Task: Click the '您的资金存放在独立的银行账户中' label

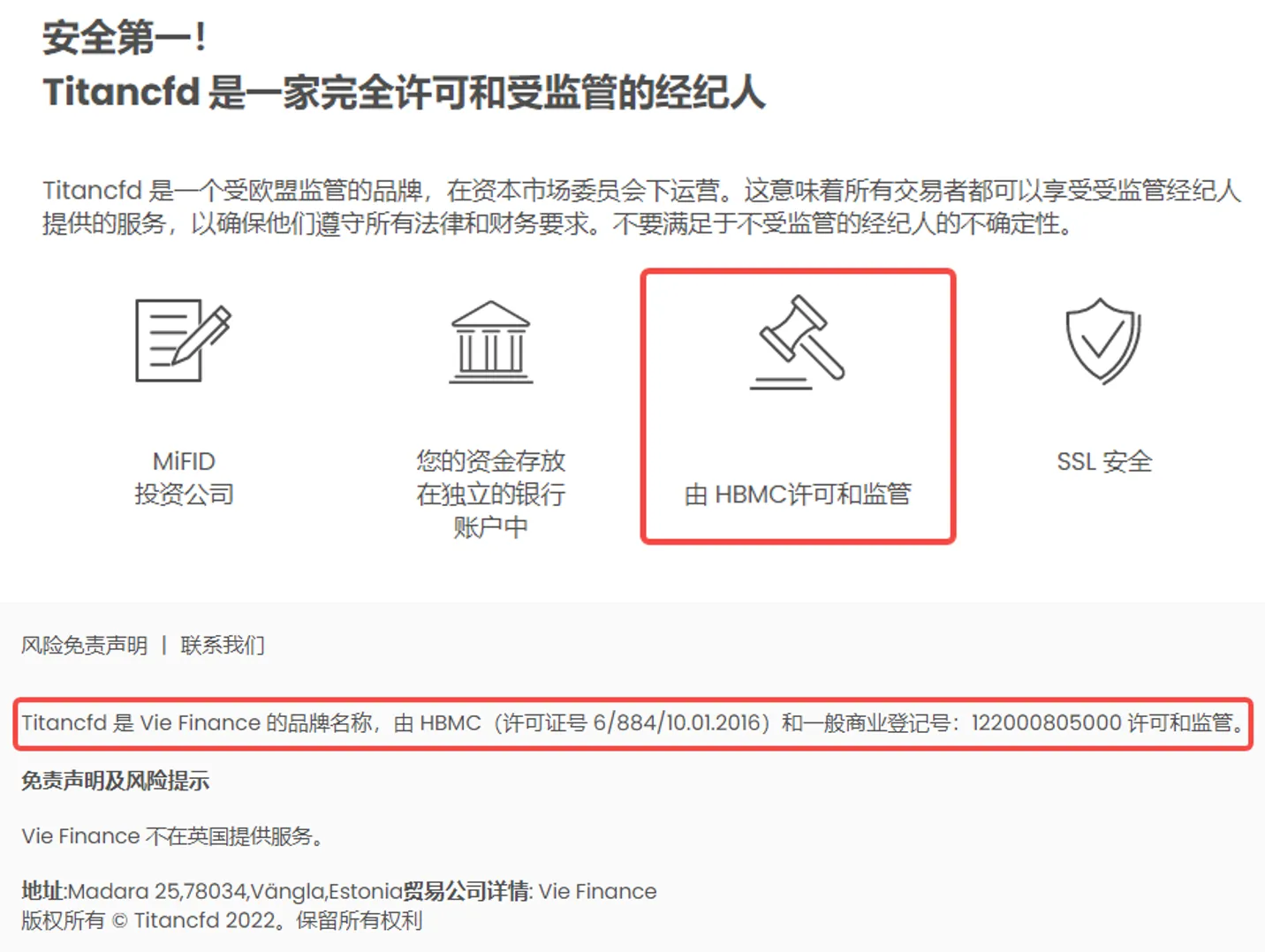Action: (x=491, y=494)
